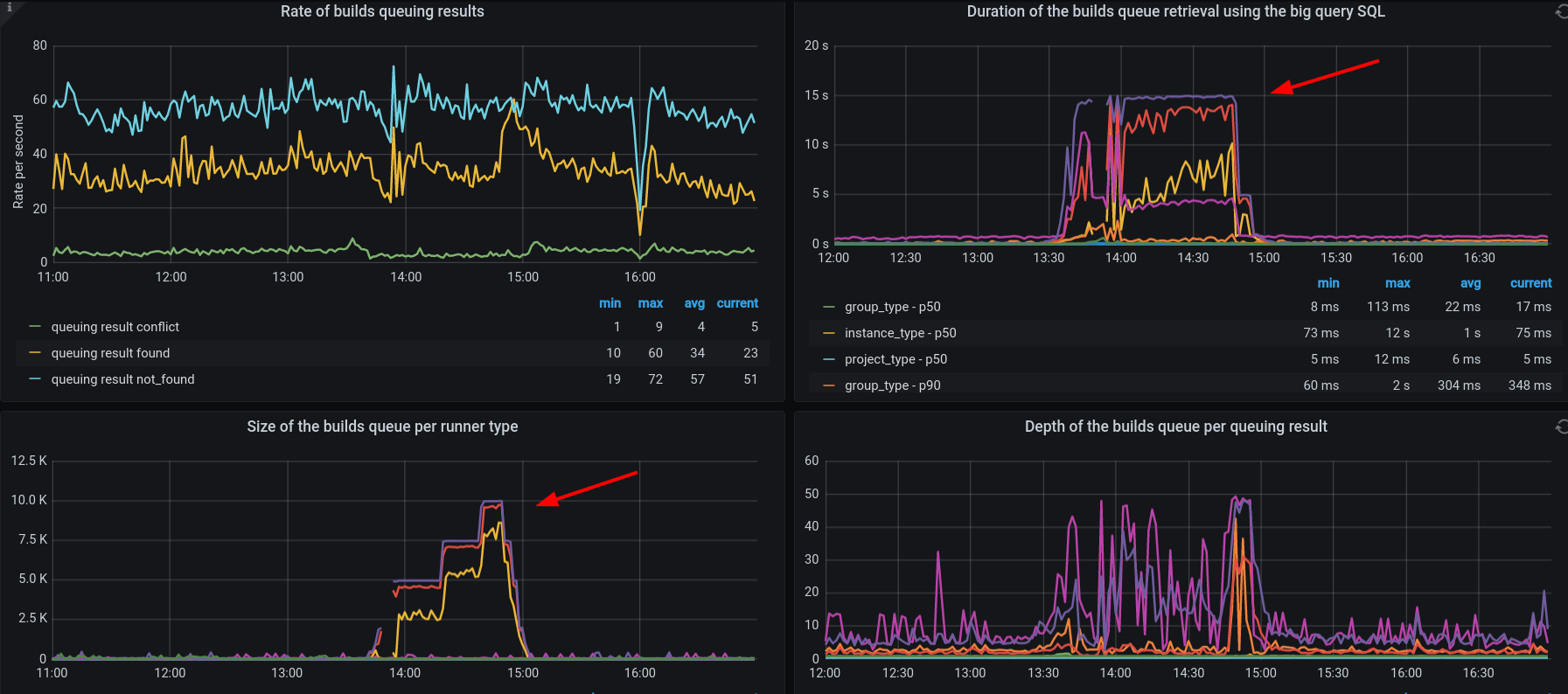The height and width of the screenshot is (694, 1568).
Task: Toggle visibility of queuing result not_found series
Action: tap(122, 379)
